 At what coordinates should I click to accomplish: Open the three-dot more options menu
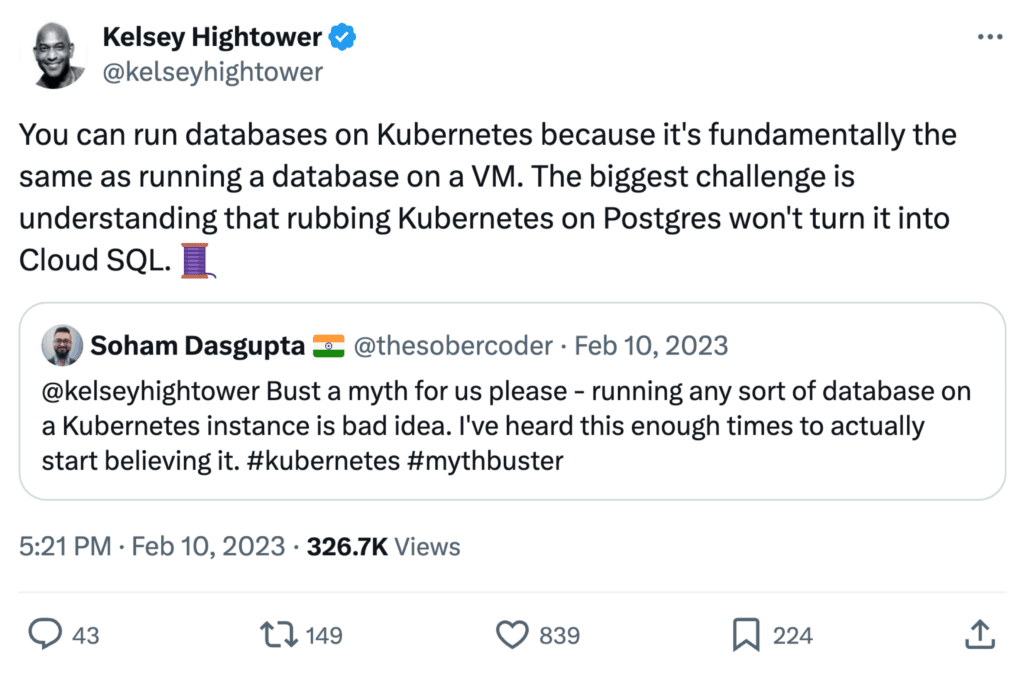(x=988, y=38)
